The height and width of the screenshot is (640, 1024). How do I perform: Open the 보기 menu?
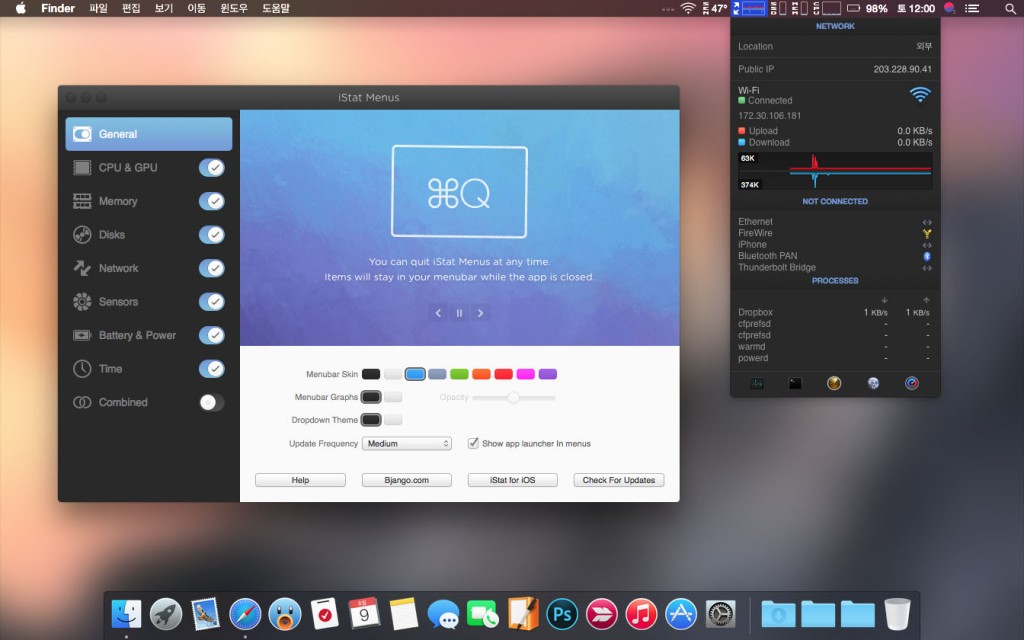click(163, 8)
